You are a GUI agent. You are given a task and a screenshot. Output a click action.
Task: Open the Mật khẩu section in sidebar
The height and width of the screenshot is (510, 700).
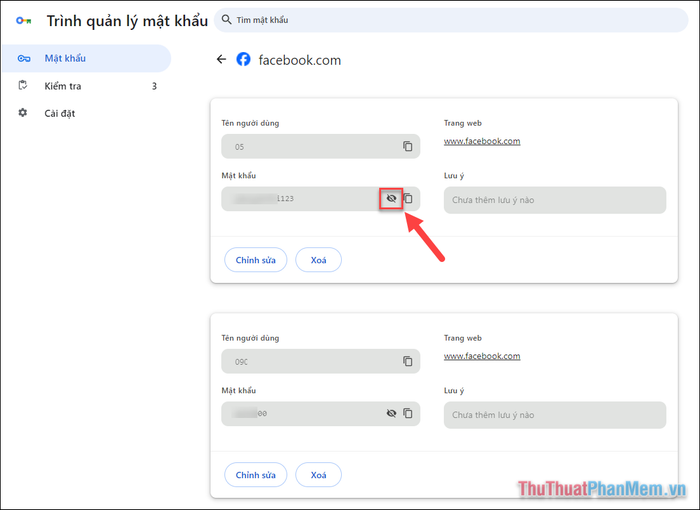point(65,58)
